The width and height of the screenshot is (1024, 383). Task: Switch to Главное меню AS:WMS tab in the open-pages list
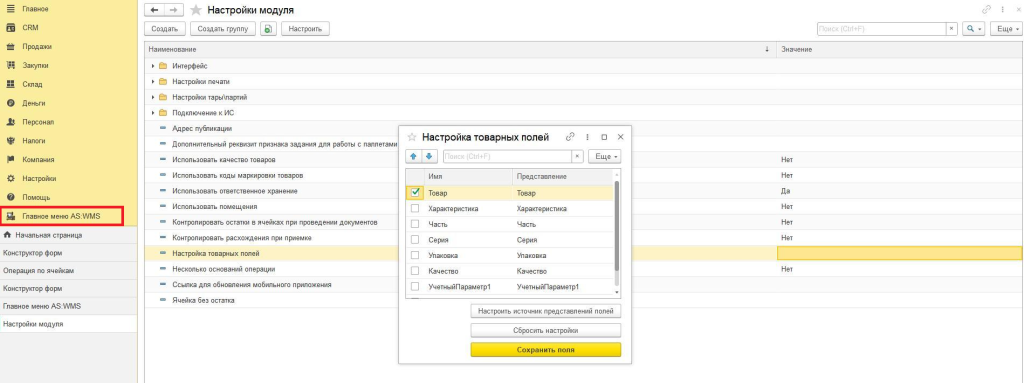click(42, 306)
